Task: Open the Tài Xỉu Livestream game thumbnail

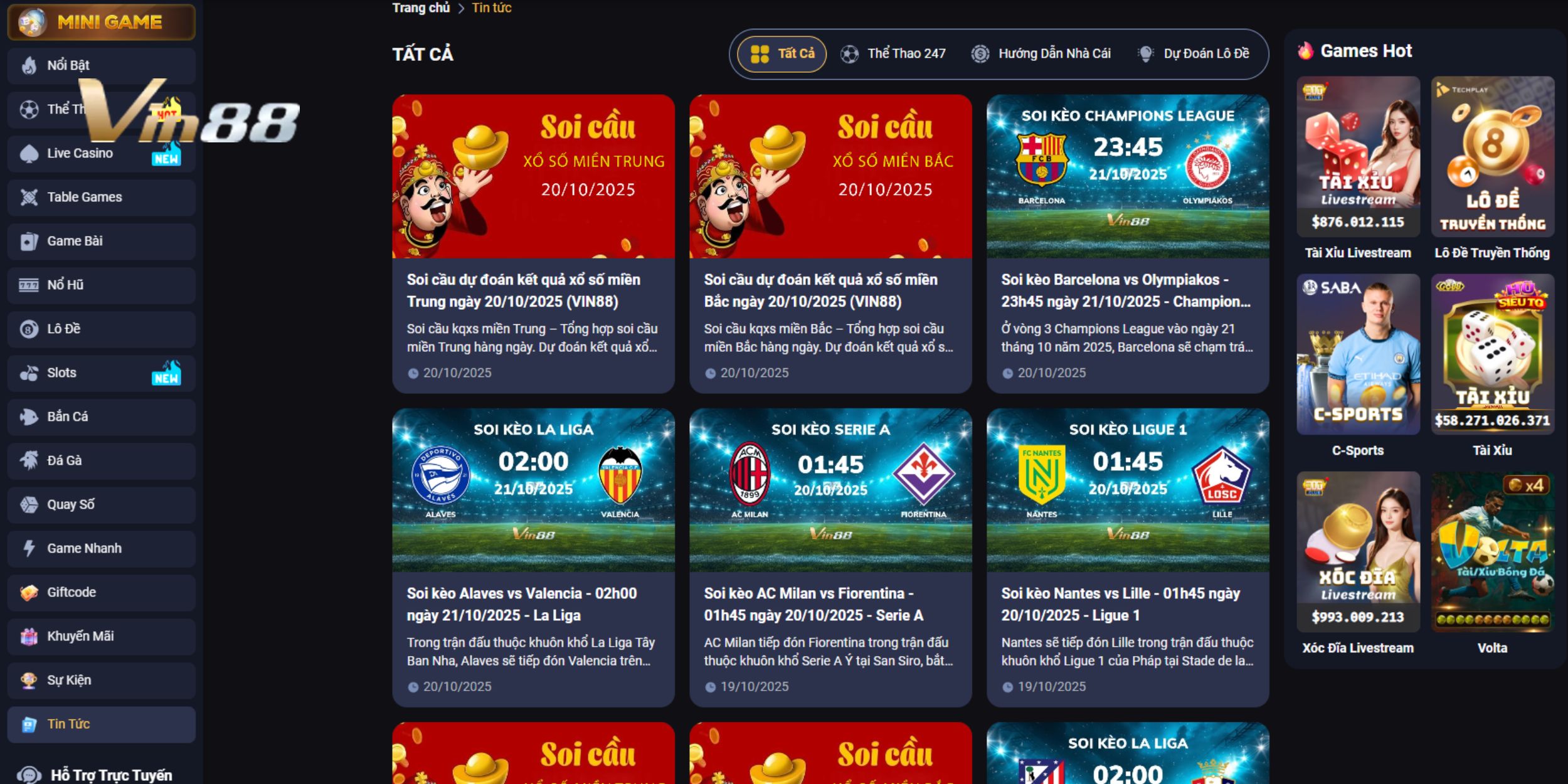Action: click(1358, 157)
